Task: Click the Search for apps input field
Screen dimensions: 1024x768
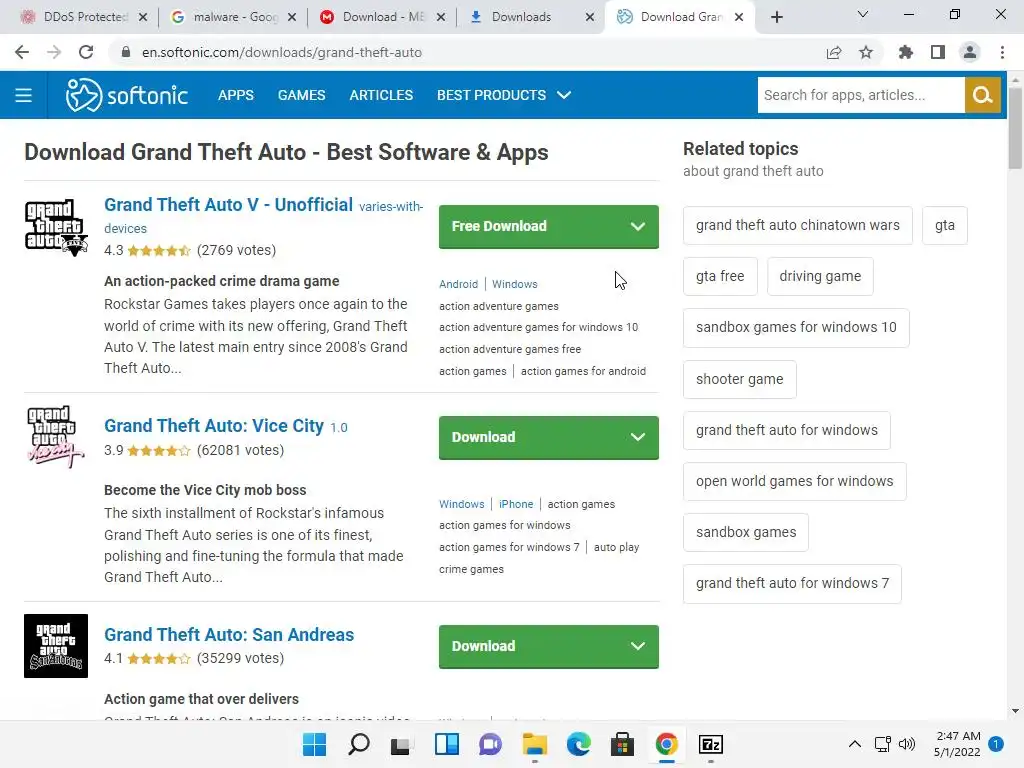Action: point(861,95)
